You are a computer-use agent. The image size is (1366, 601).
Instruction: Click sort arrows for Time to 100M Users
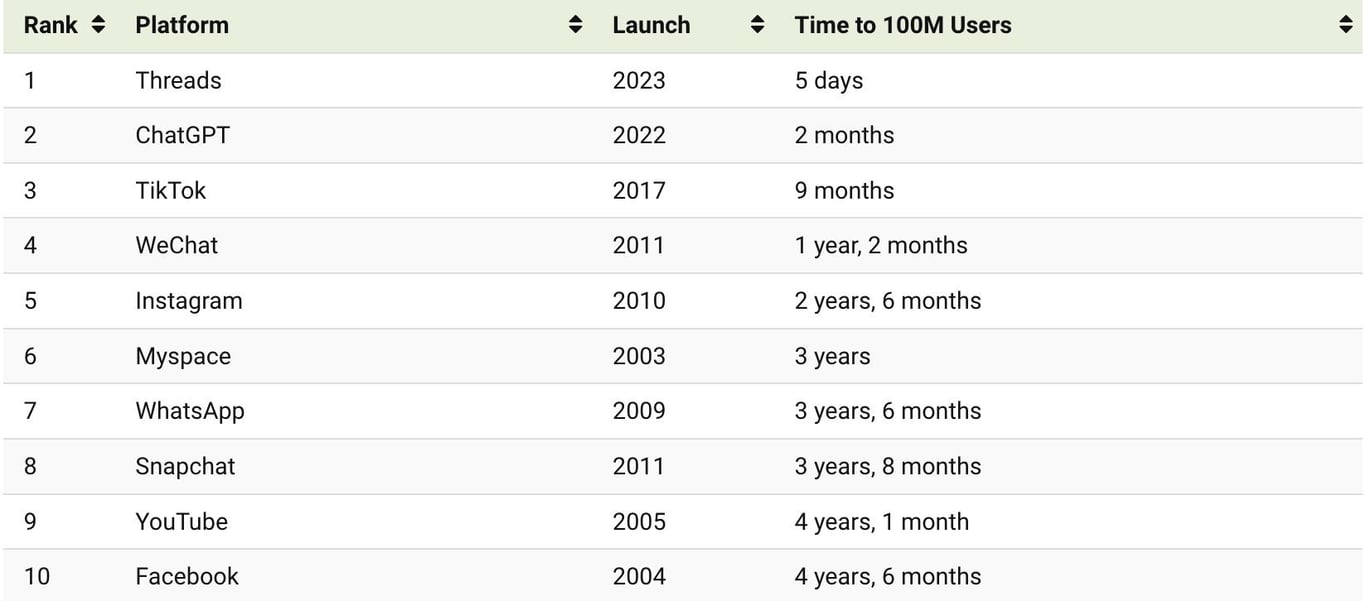[1345, 26]
